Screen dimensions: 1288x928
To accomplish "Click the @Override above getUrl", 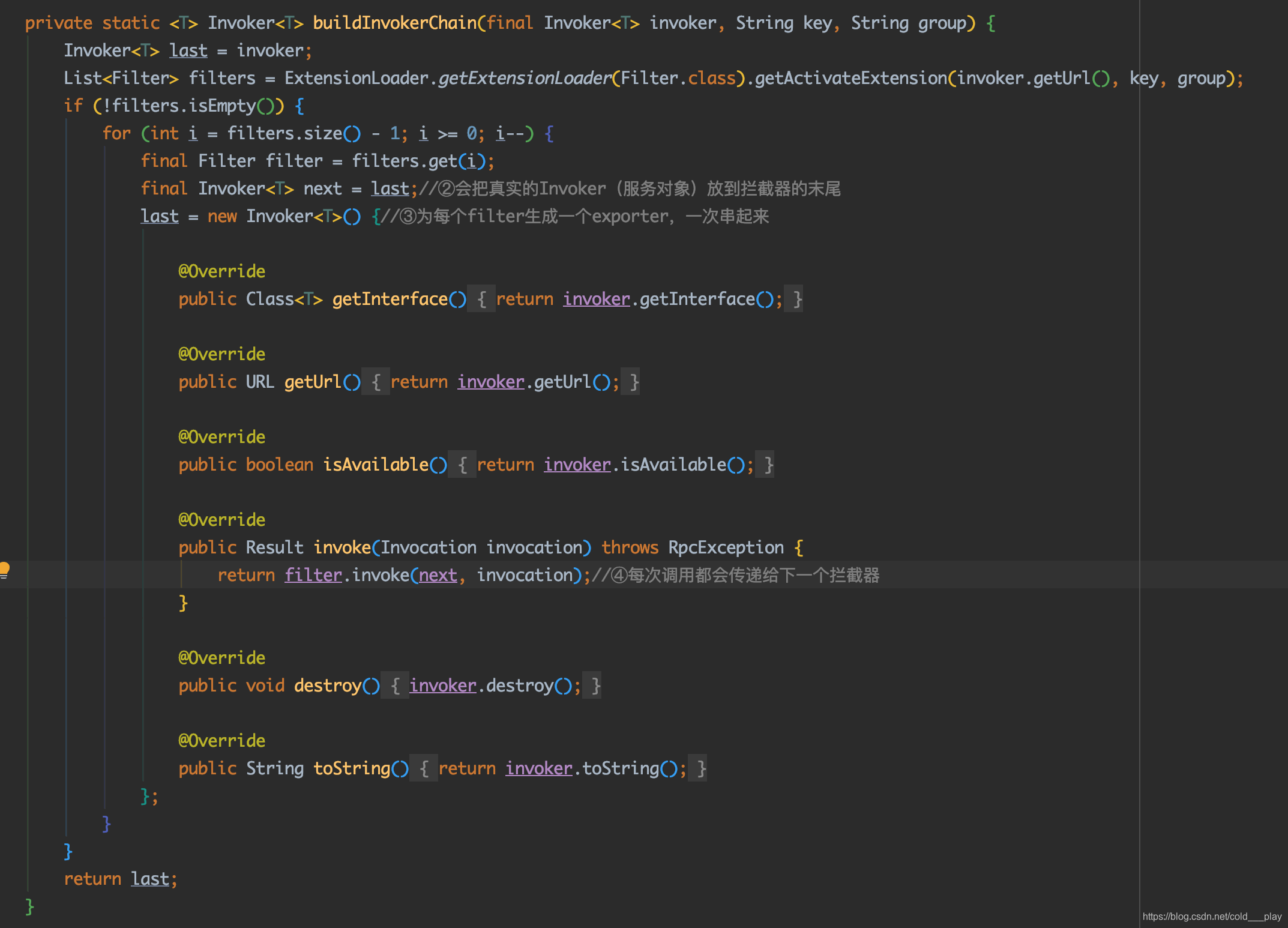I will coord(222,354).
